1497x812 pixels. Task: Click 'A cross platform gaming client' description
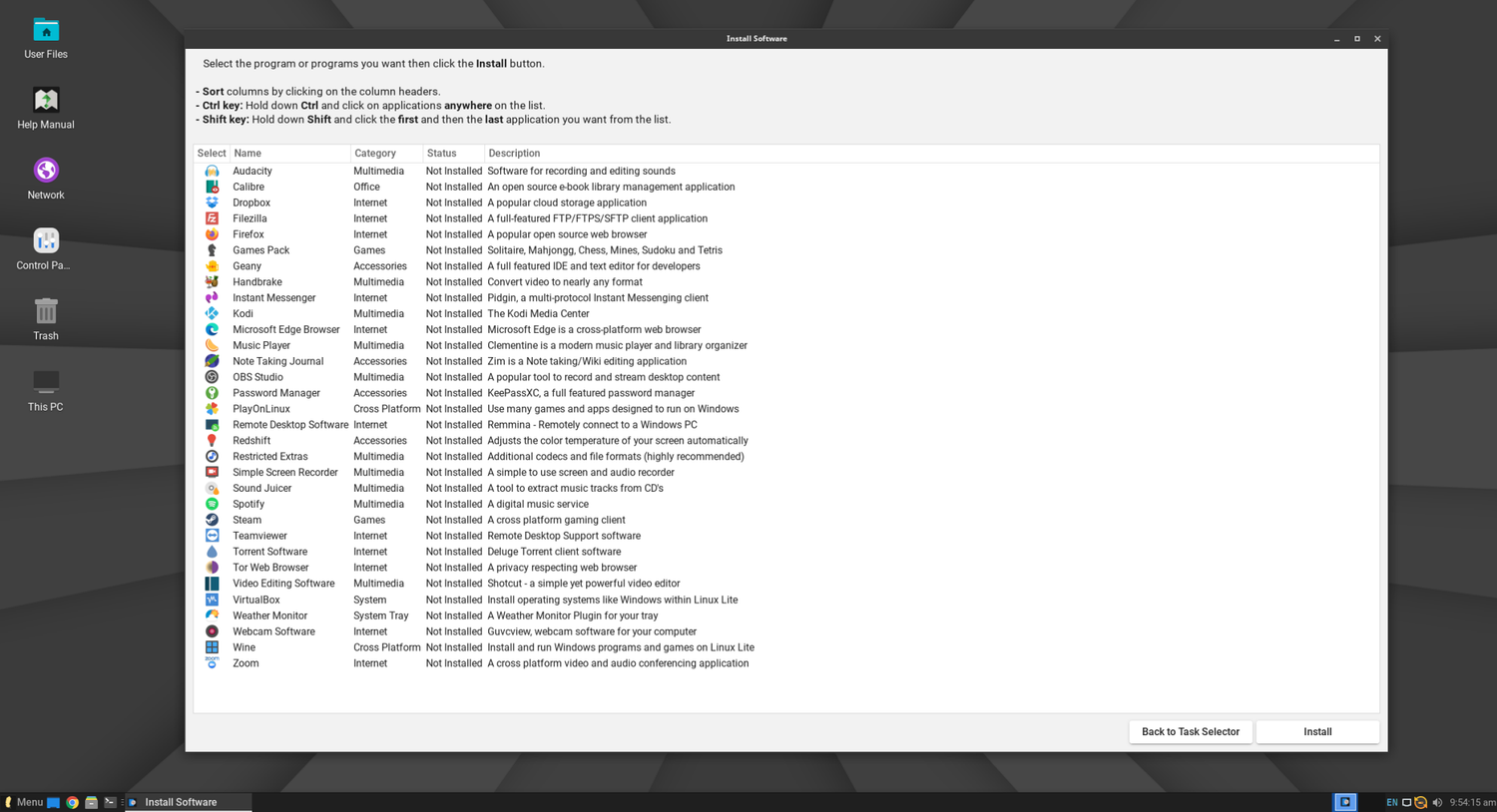point(556,521)
